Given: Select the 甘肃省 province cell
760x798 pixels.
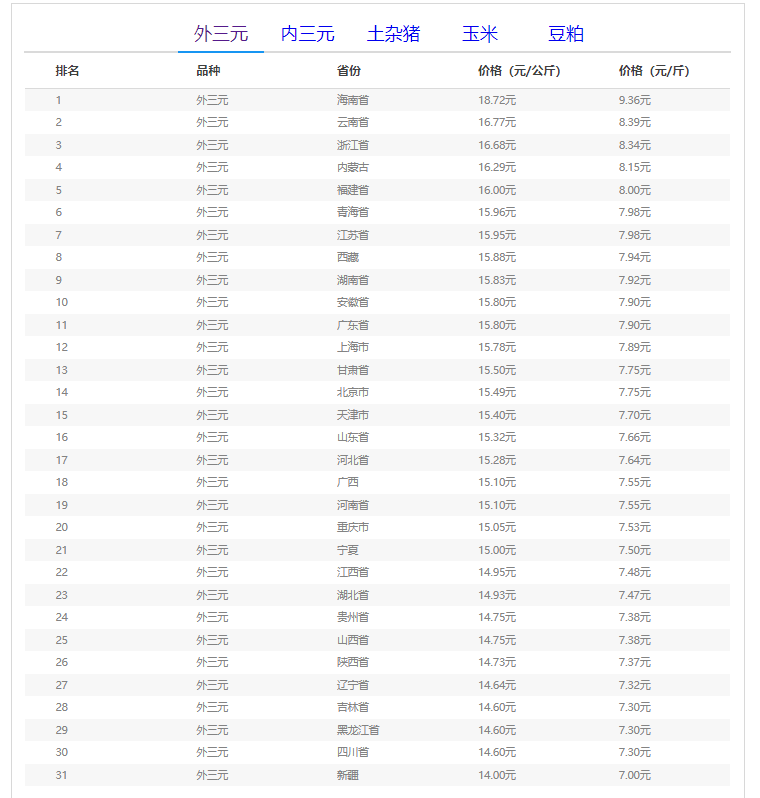Looking at the screenshot, I should [x=353, y=370].
